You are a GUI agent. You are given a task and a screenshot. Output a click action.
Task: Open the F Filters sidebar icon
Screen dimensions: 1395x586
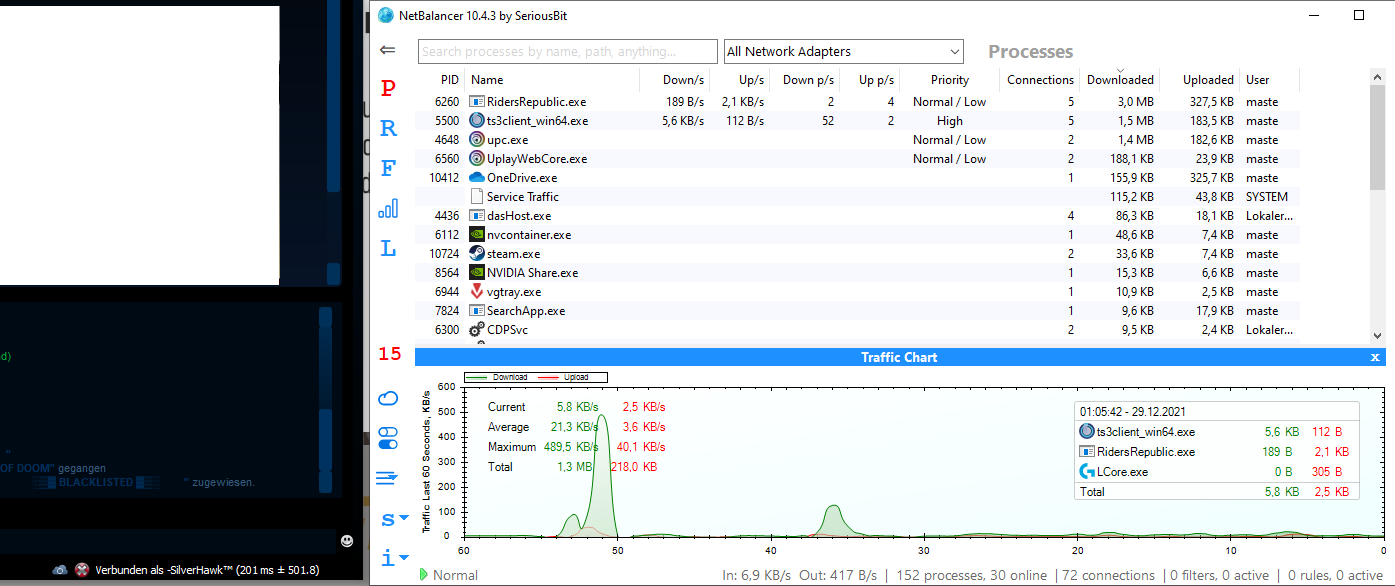[x=389, y=169]
